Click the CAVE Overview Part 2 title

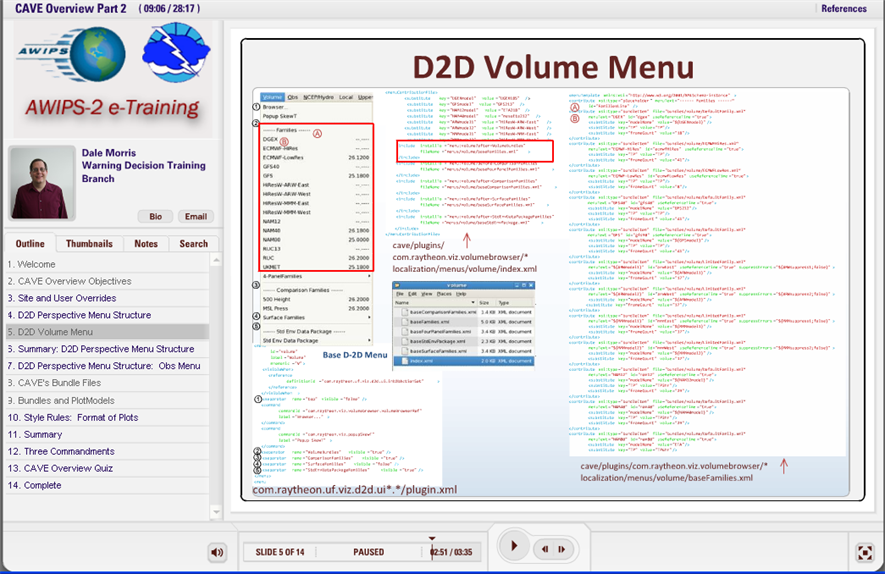[x=71, y=8]
